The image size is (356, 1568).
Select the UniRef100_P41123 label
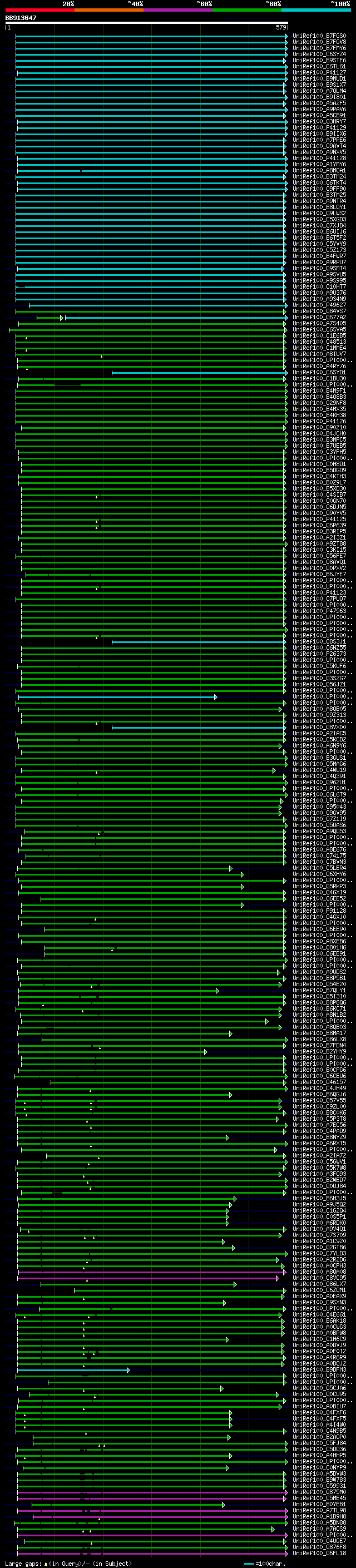(319, 592)
